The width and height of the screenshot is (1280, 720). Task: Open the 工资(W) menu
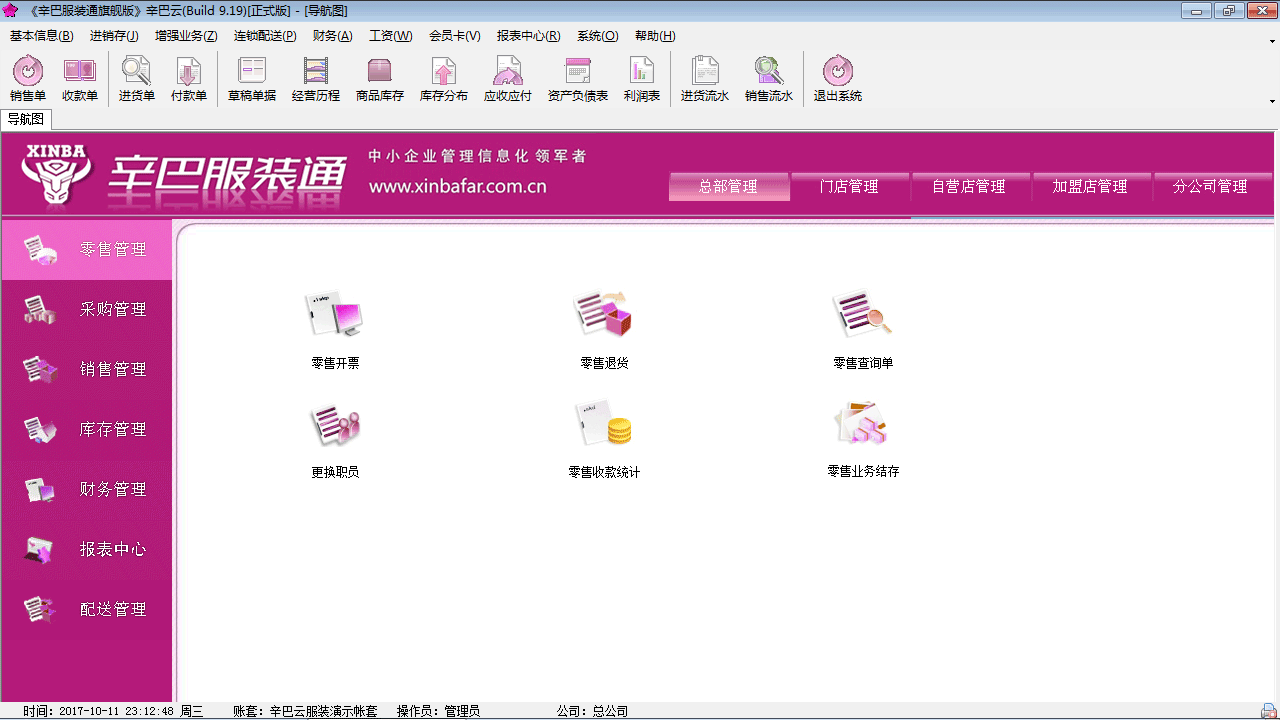(x=390, y=36)
